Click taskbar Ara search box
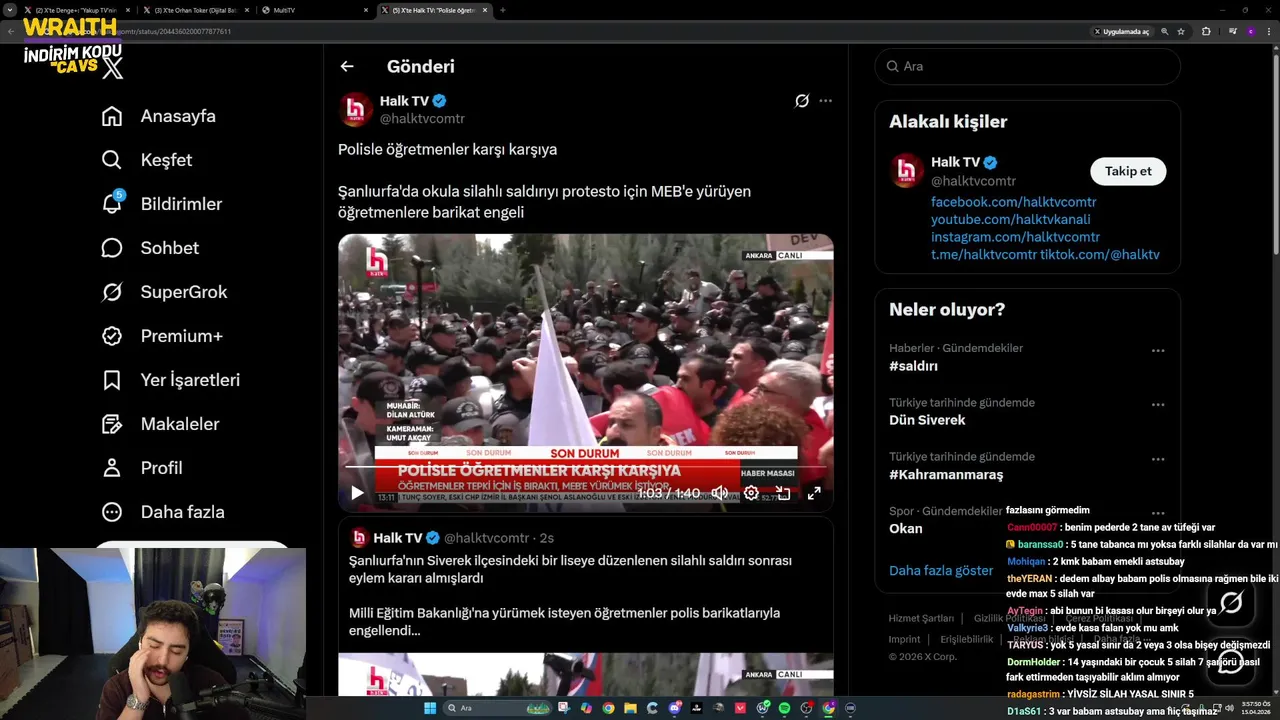 (x=497, y=708)
